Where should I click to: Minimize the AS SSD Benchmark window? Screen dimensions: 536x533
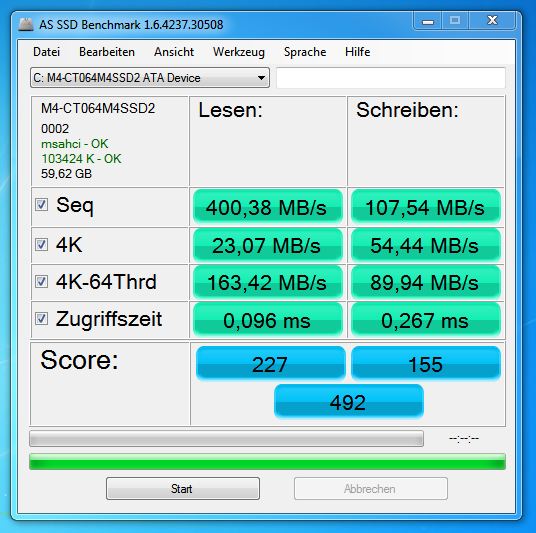[428, 21]
